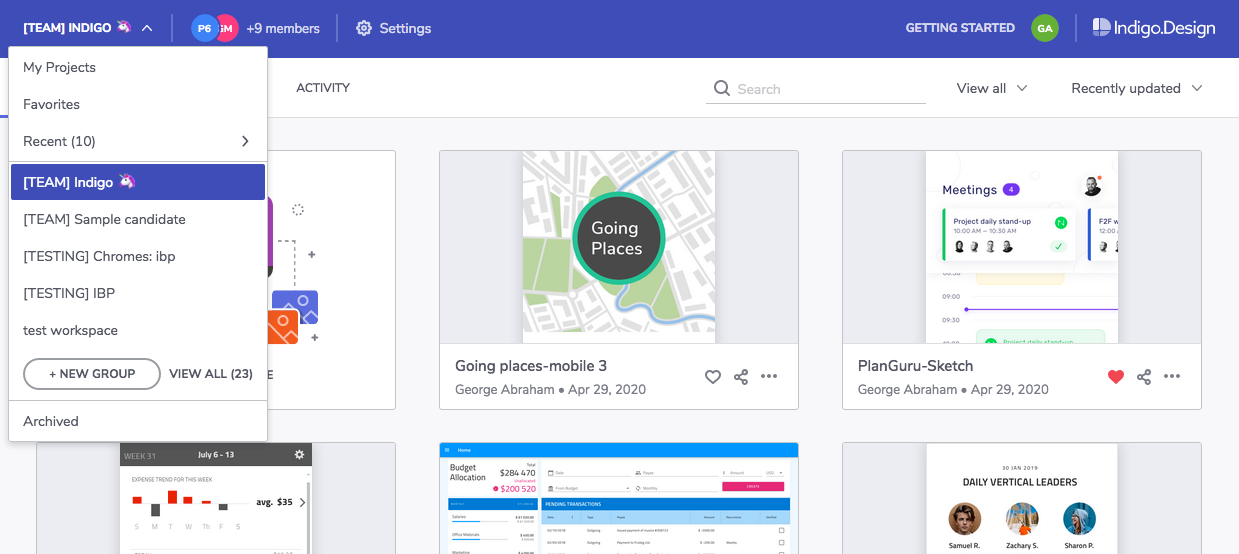The image size is (1239, 554).
Task: Switch to [TEAM] Sample candidate workspace
Action: (138, 219)
